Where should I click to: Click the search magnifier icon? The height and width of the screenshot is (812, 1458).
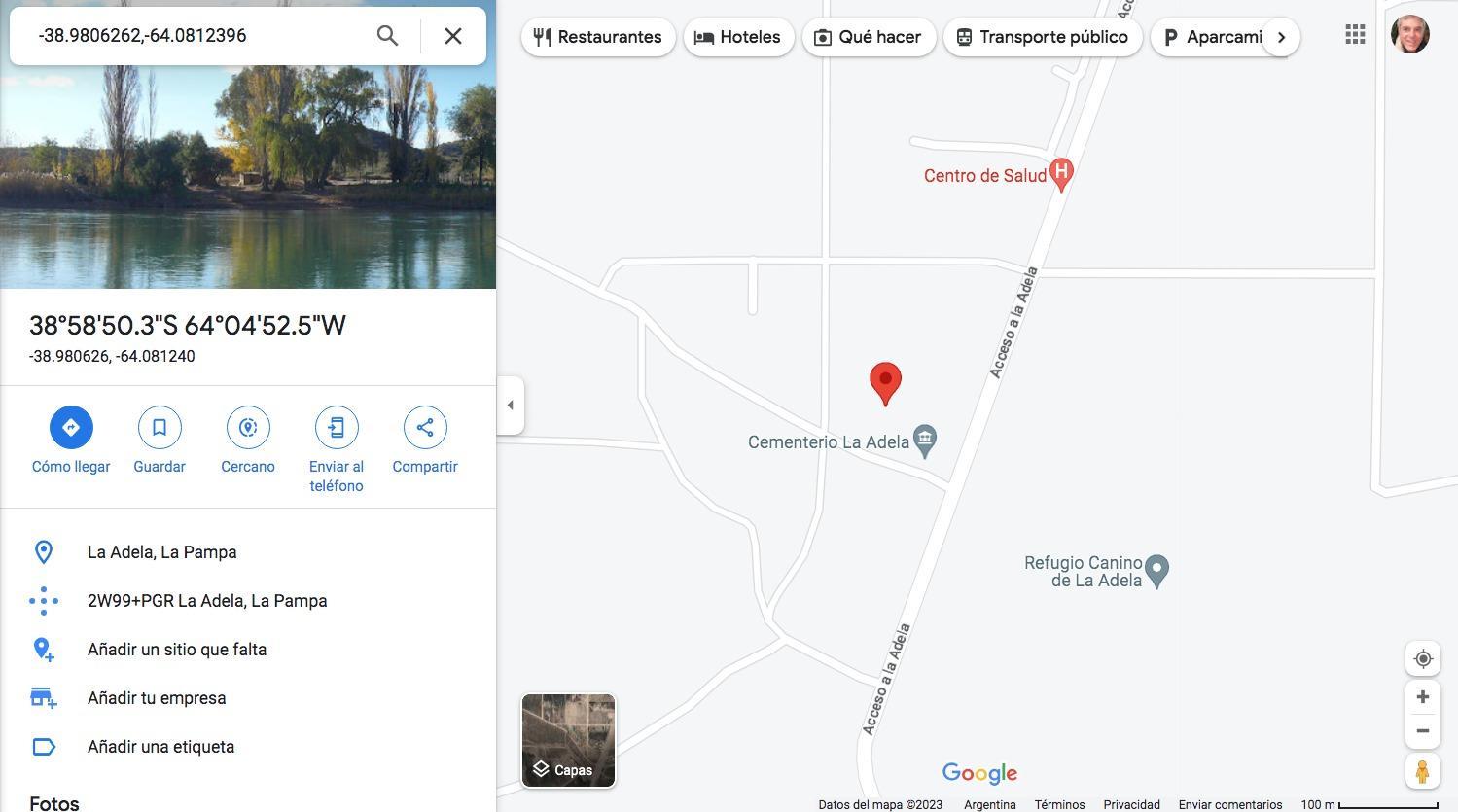[x=387, y=36]
